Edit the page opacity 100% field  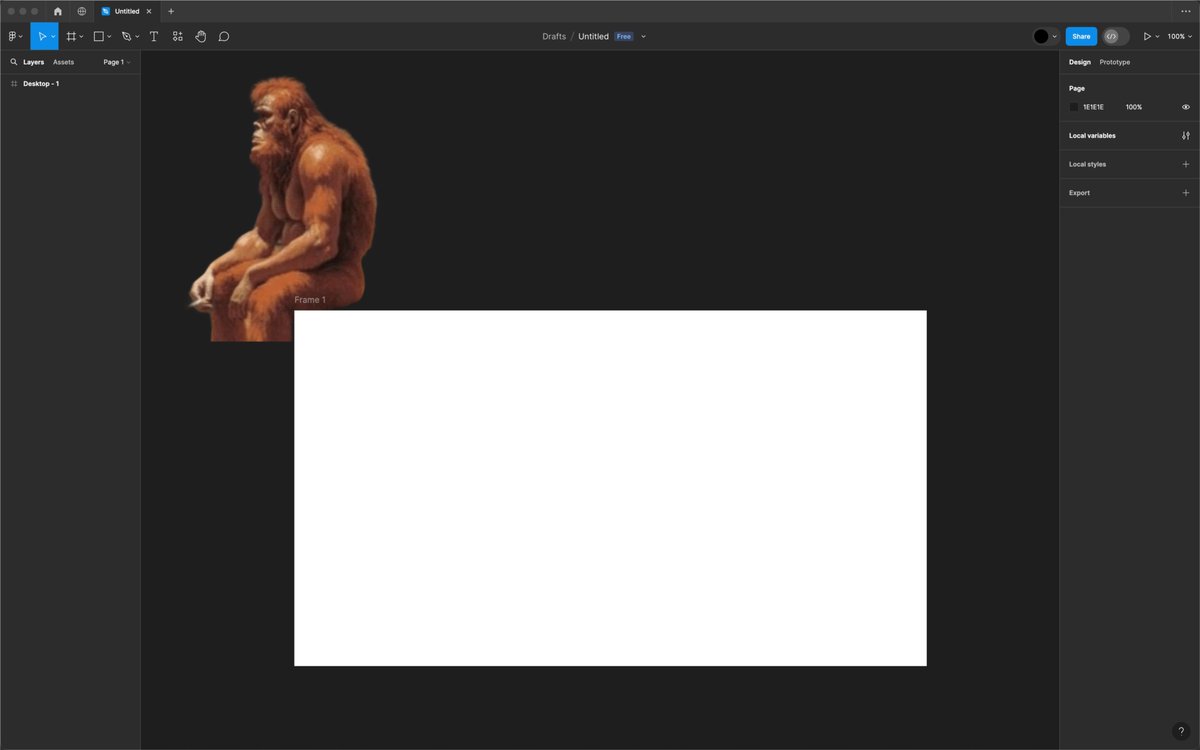tap(1134, 107)
